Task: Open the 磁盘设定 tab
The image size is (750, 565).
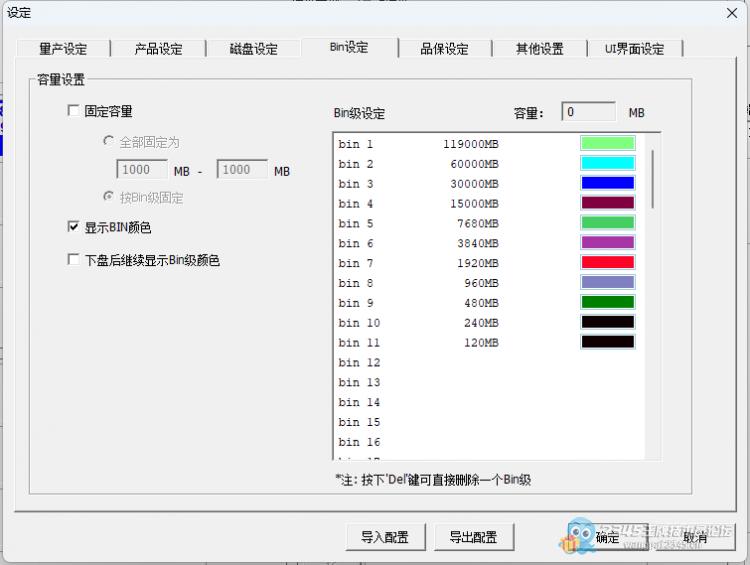Action: [253, 49]
